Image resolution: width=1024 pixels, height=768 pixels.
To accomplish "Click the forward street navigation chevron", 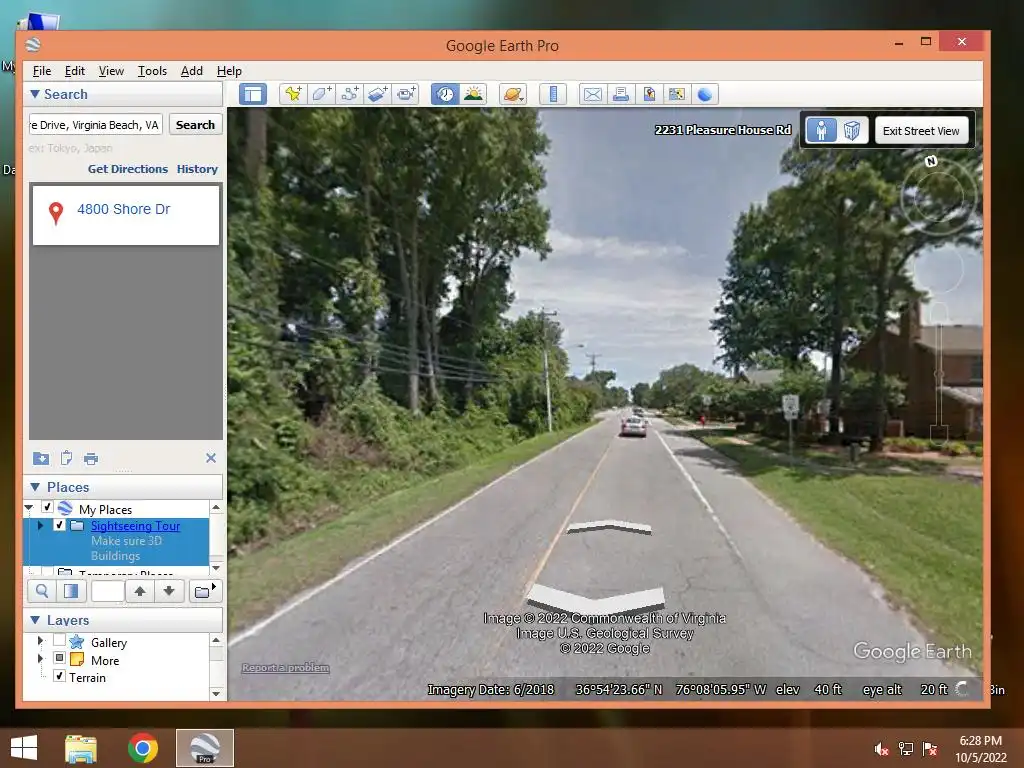I will click(x=609, y=526).
